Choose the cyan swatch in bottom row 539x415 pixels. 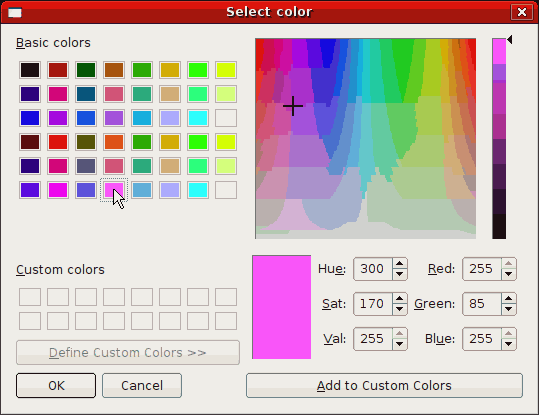198,190
